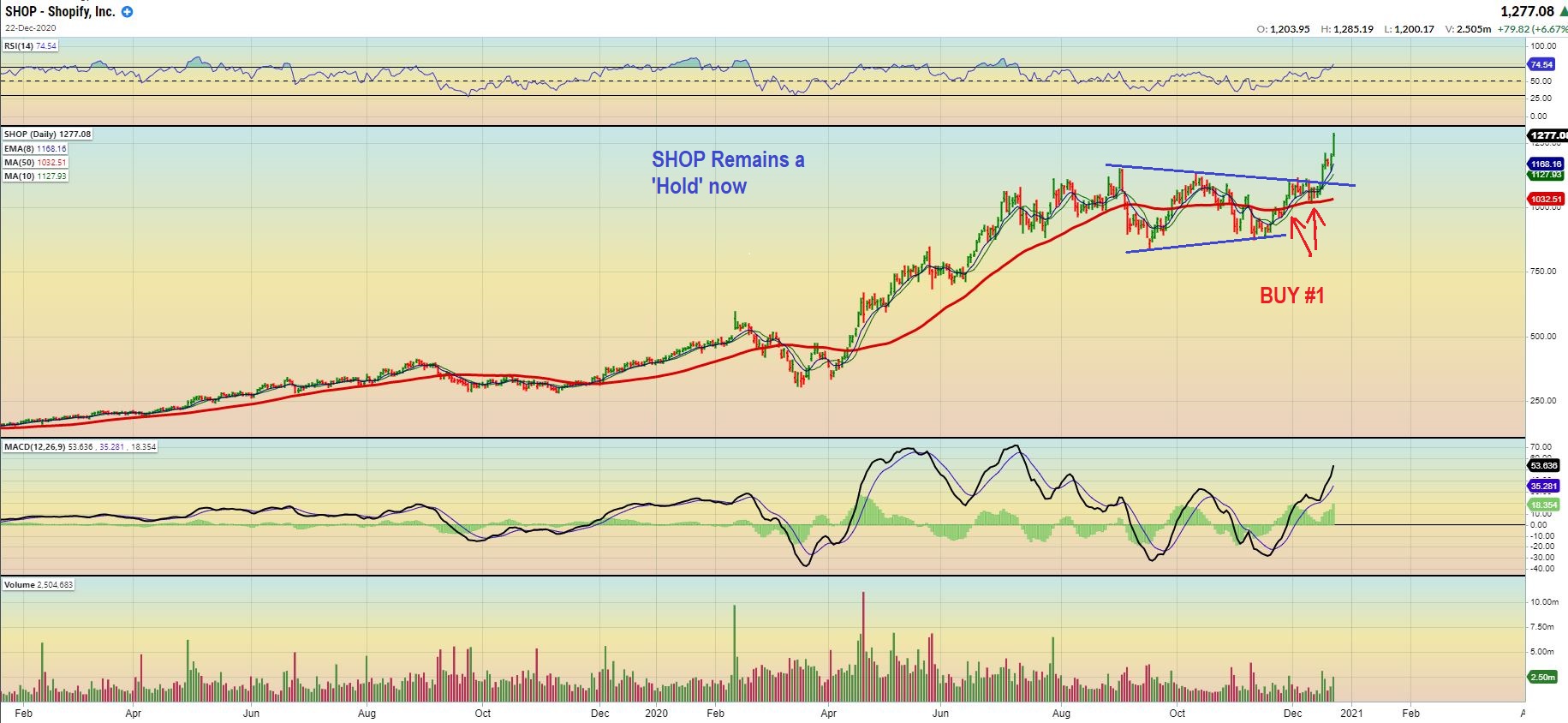Select the MA(10) 1127.93 legend entry
This screenshot has width=1568, height=723.
35,176
